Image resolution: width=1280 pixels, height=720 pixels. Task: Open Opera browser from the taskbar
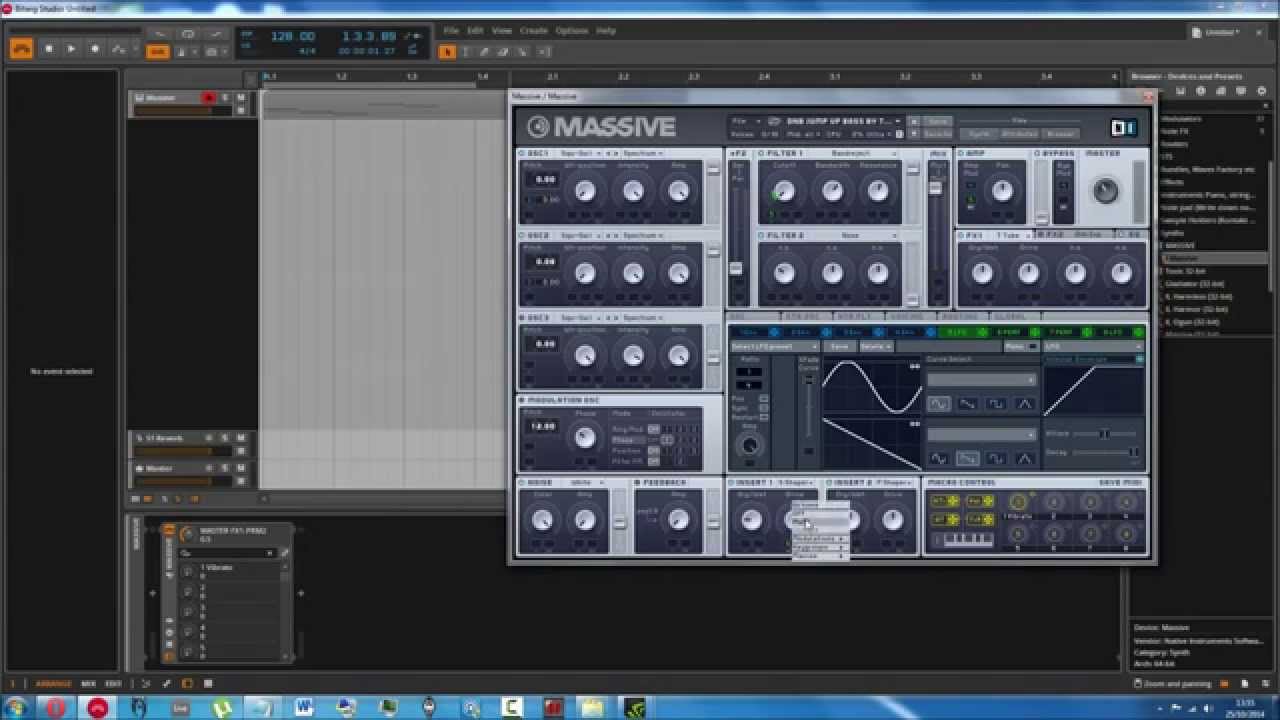[x=57, y=707]
